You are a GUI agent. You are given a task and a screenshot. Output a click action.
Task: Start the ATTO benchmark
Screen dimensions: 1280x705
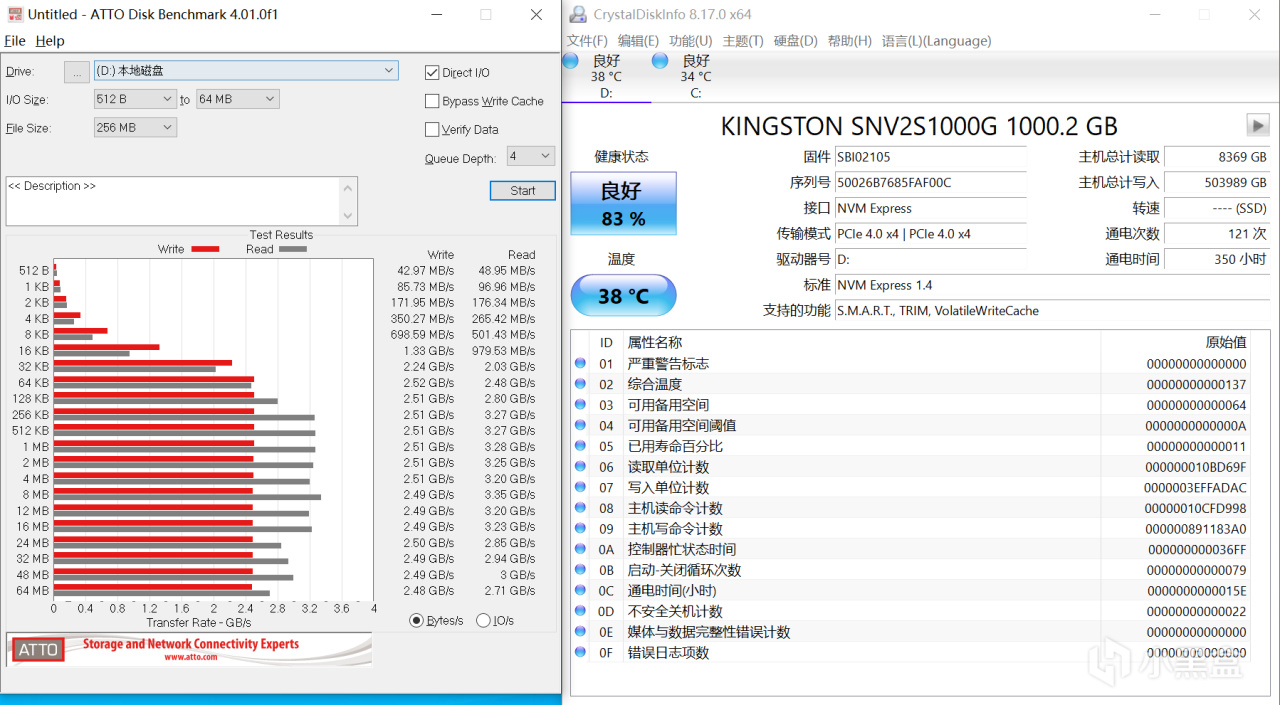coord(523,190)
